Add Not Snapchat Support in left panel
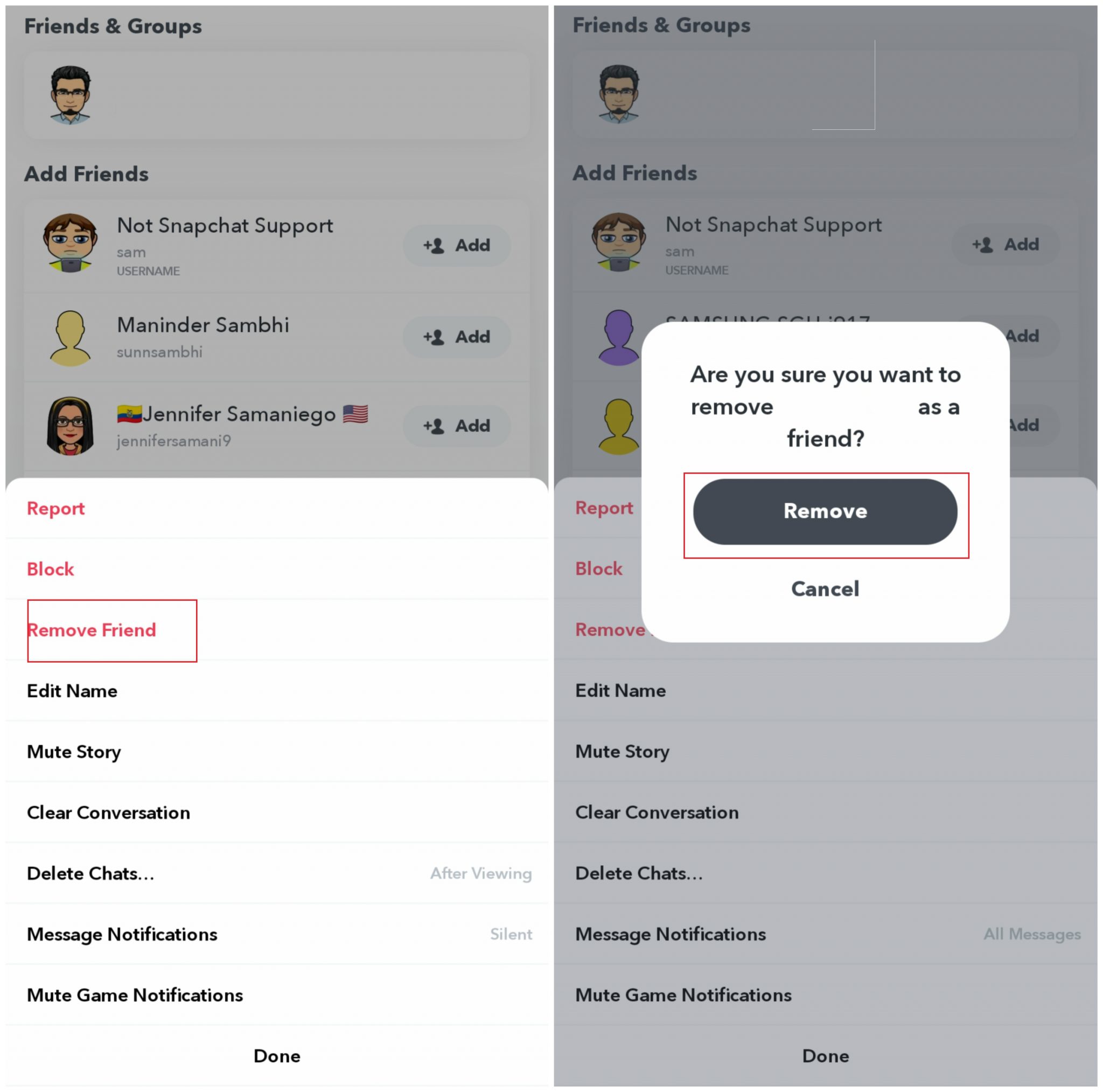The width and height of the screenshot is (1103, 1092). [x=457, y=246]
